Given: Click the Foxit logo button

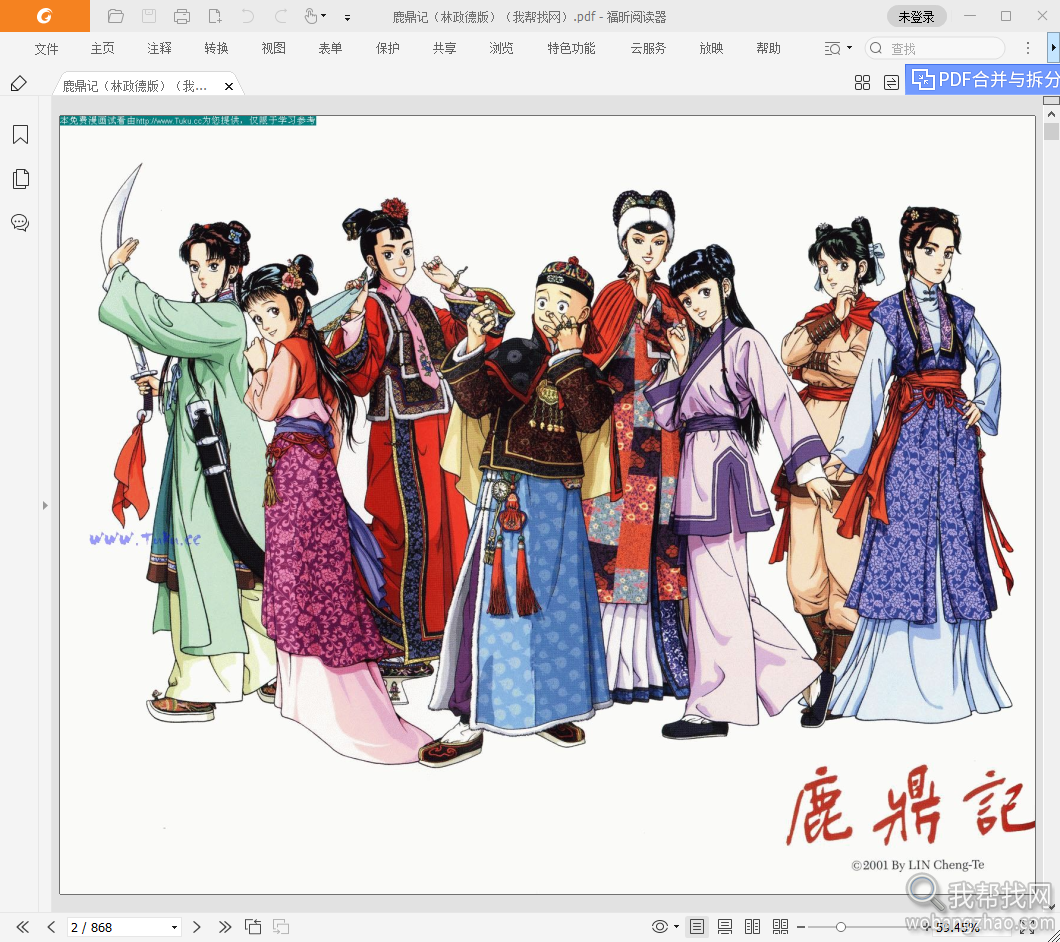Looking at the screenshot, I should pyautogui.click(x=45, y=16).
